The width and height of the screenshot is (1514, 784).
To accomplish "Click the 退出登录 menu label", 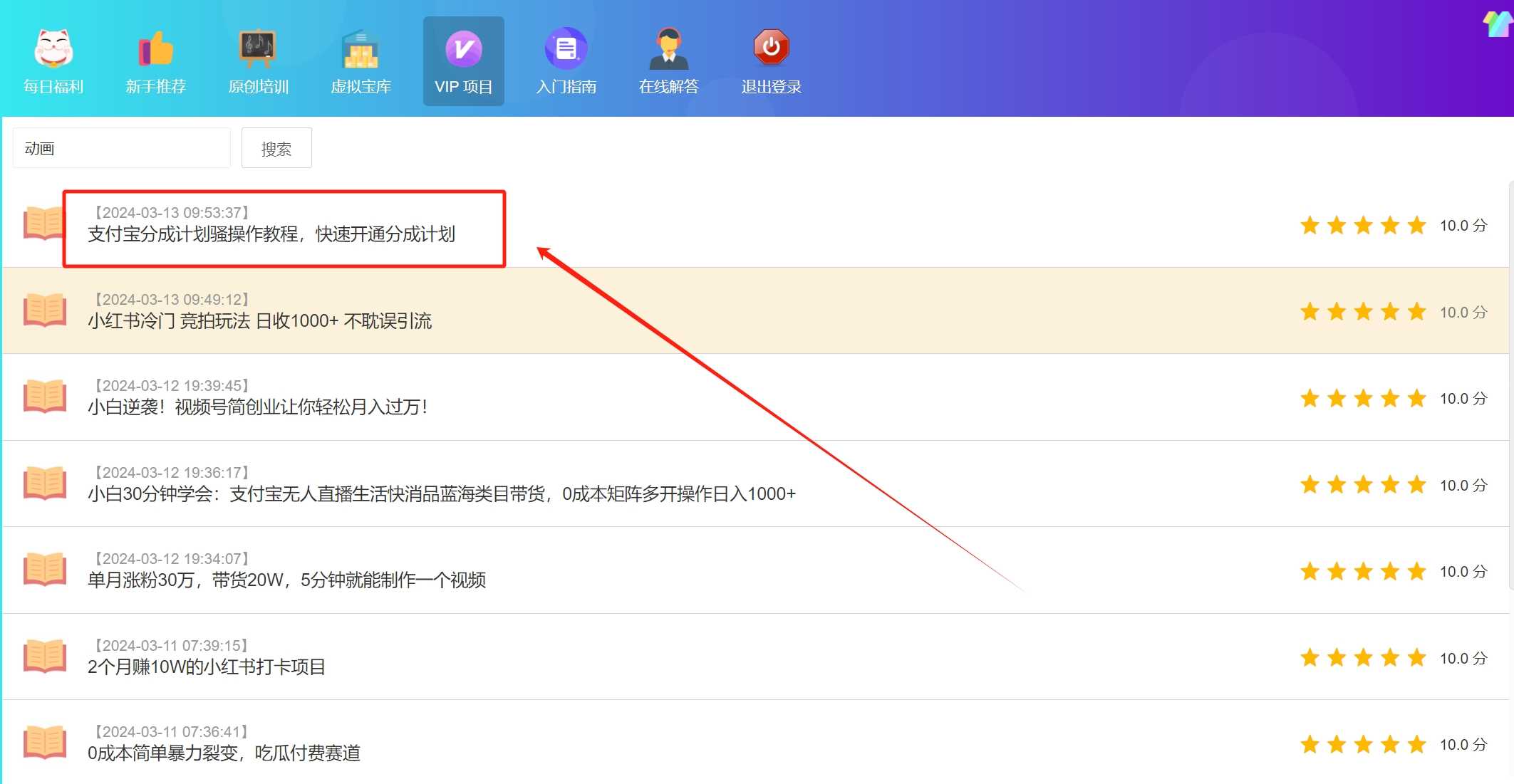I will coord(772,87).
